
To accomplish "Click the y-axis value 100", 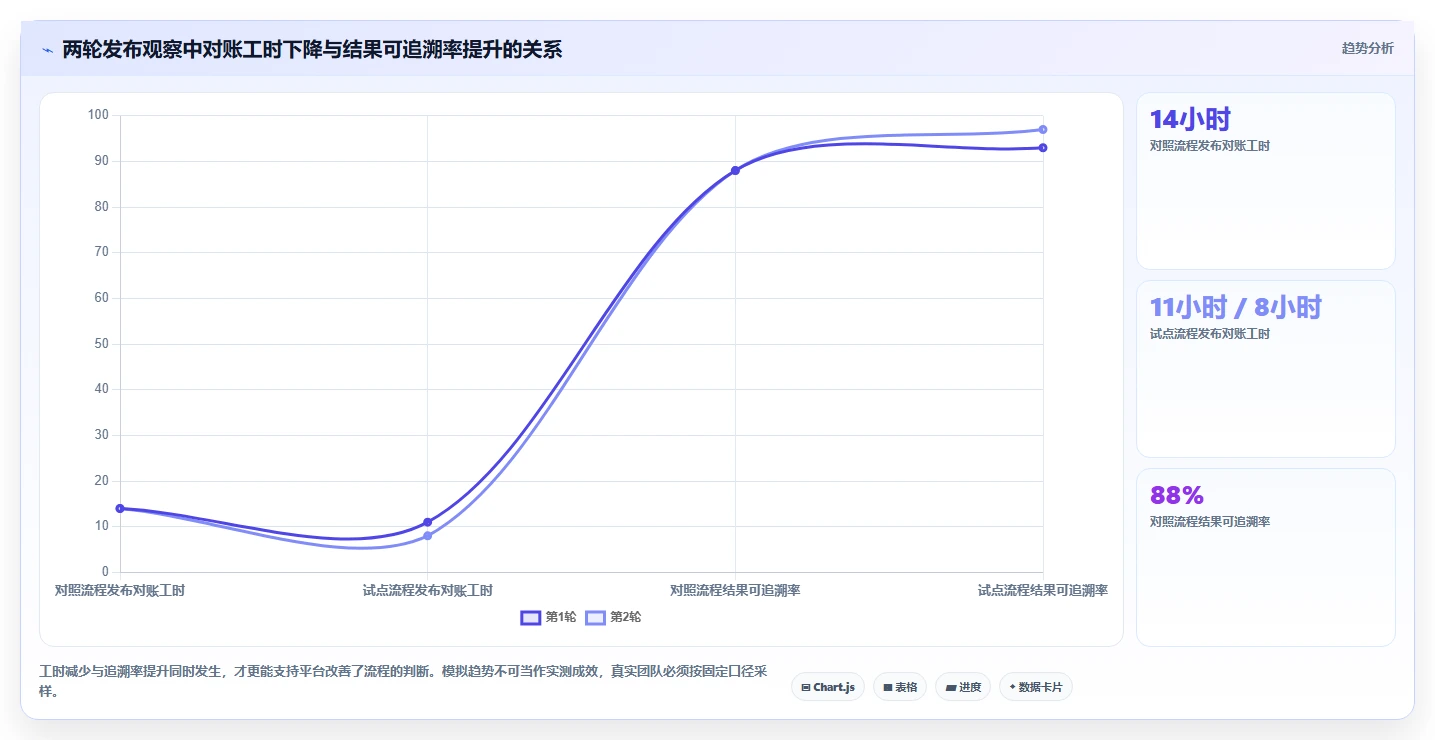I will pos(98,115).
